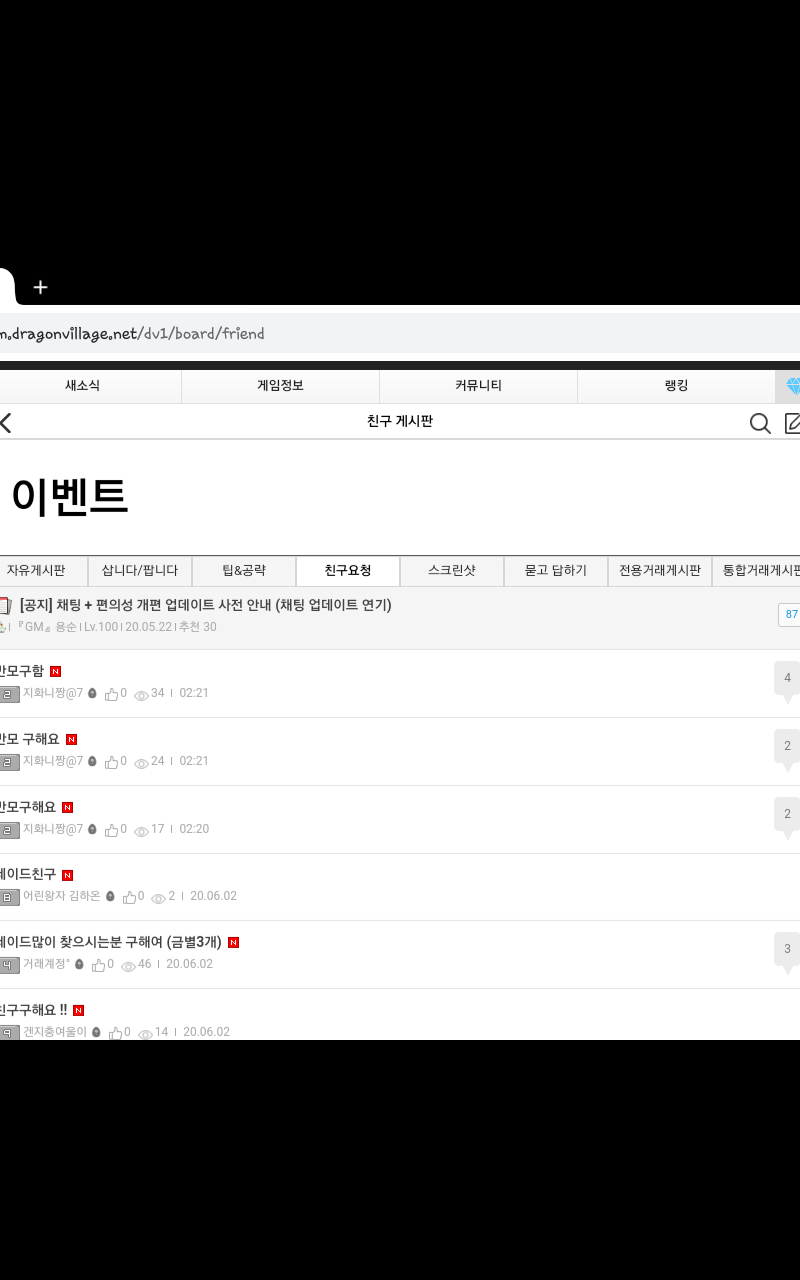Open the 게임정보 menu

[280, 386]
